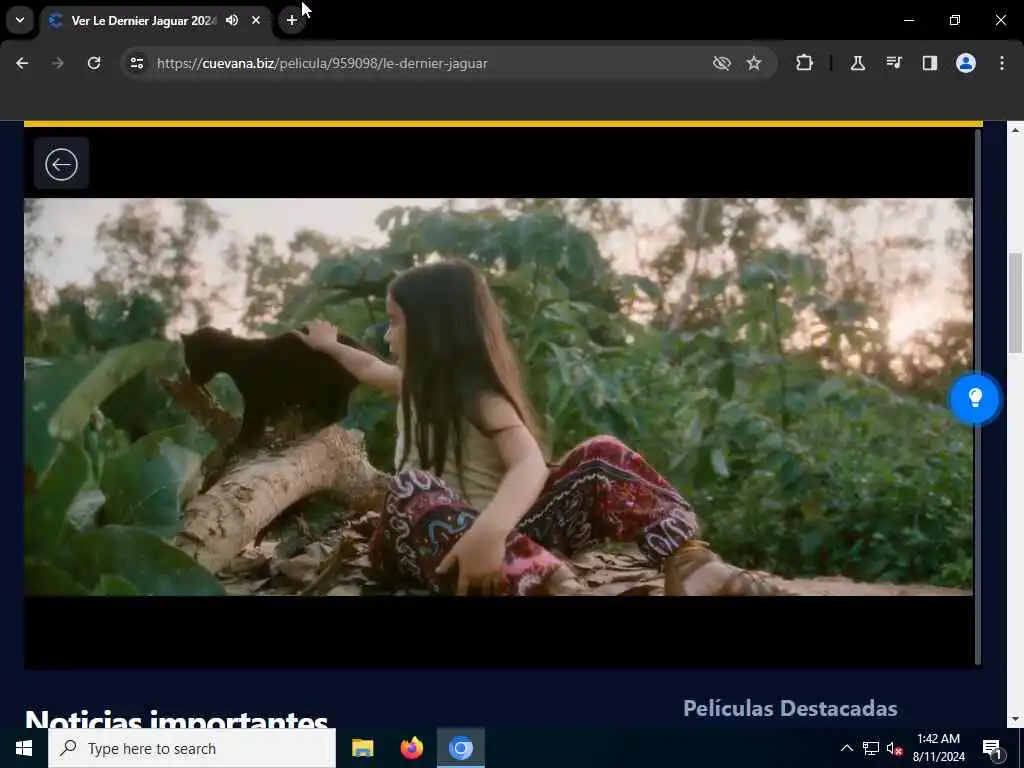Click the blue lightbulb floating button
1024x768 pixels.
pos(974,398)
